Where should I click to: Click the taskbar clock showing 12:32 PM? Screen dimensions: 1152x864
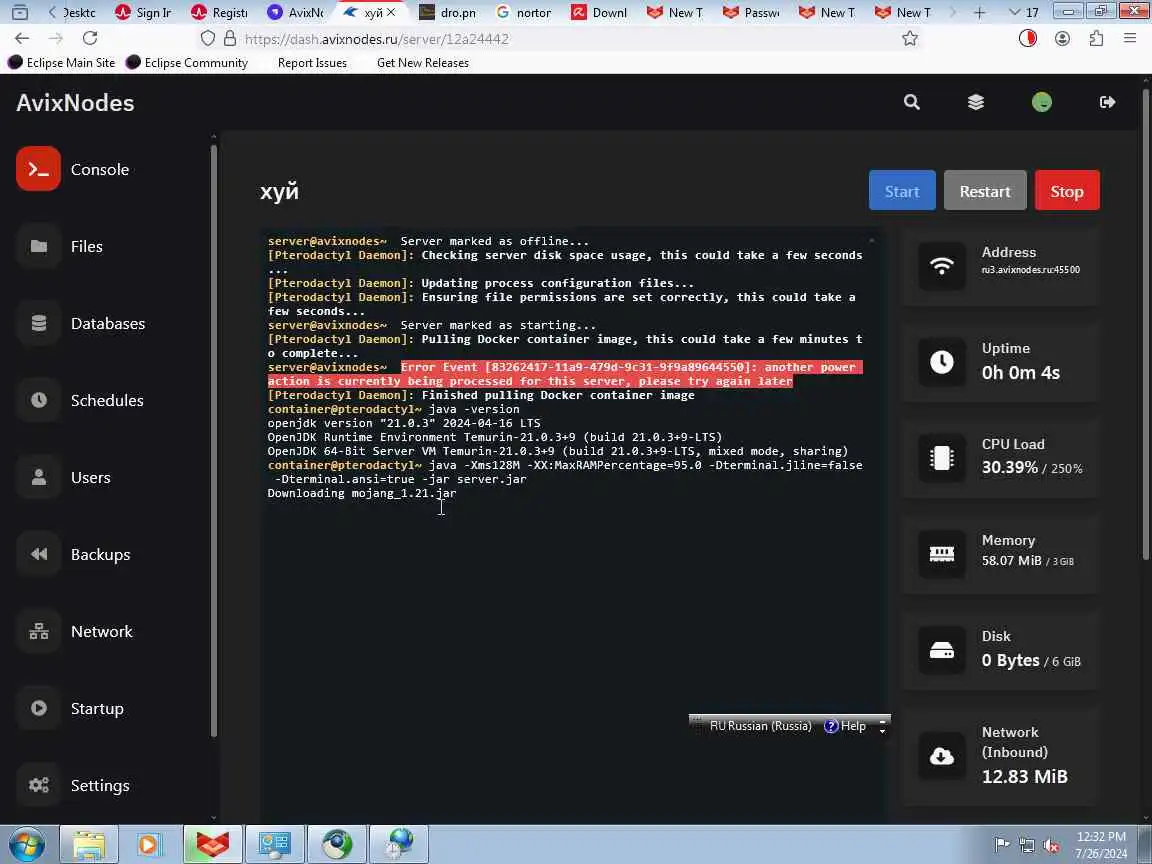tap(1101, 837)
